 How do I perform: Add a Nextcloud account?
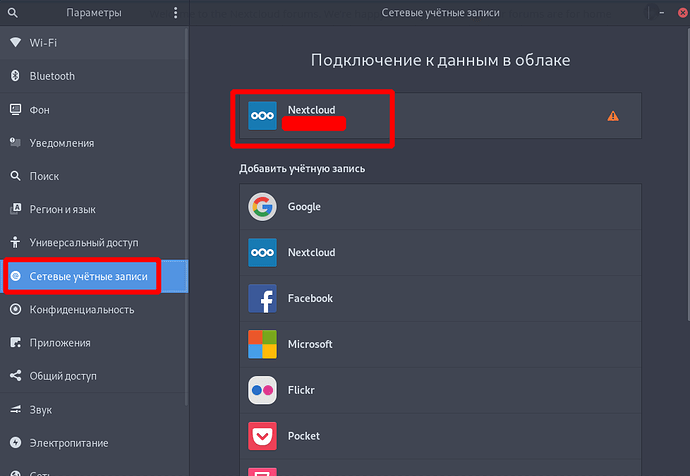[x=440, y=253]
